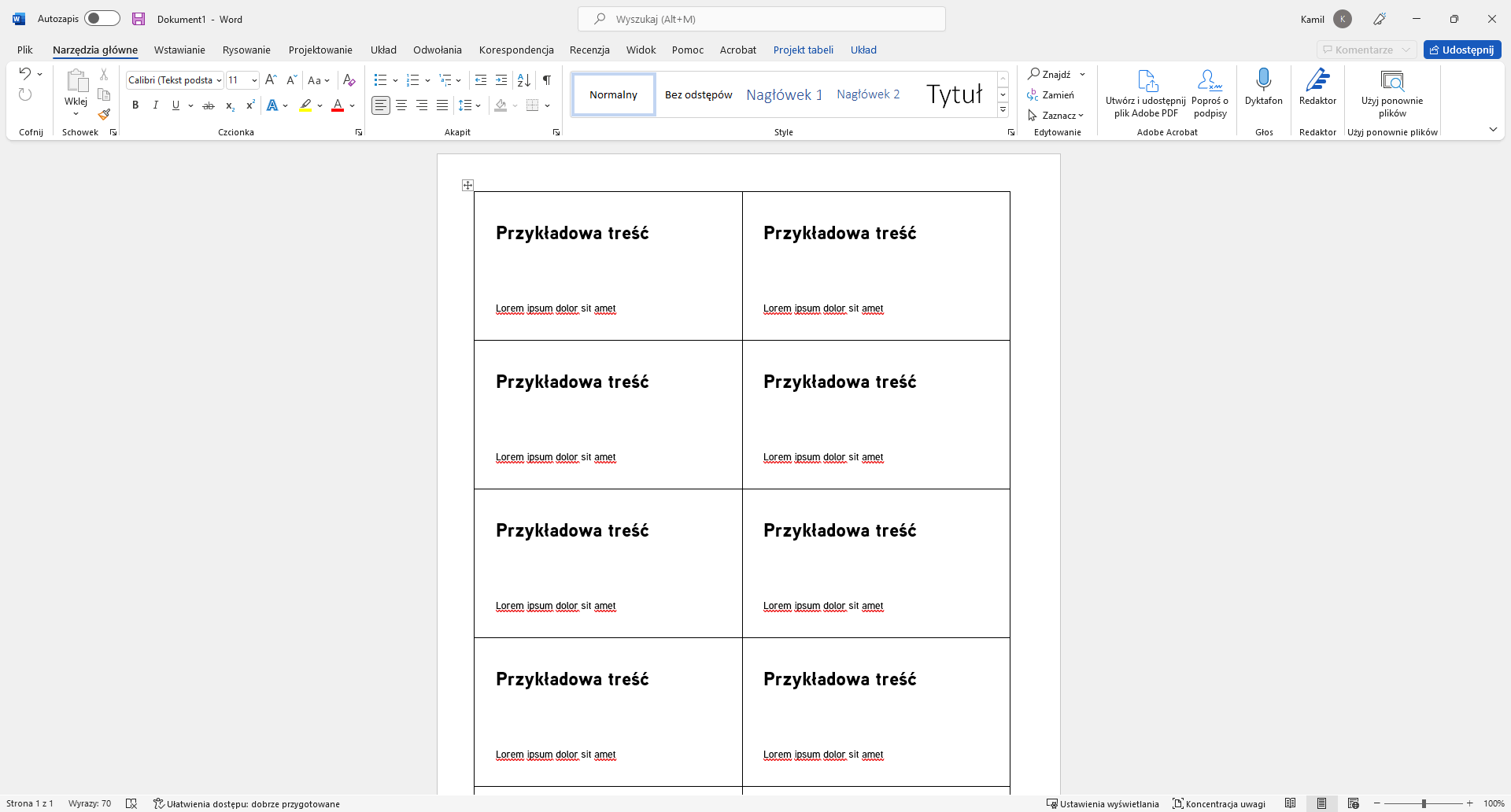The image size is (1511, 812).
Task: Center the paragraph text
Action: [x=401, y=105]
